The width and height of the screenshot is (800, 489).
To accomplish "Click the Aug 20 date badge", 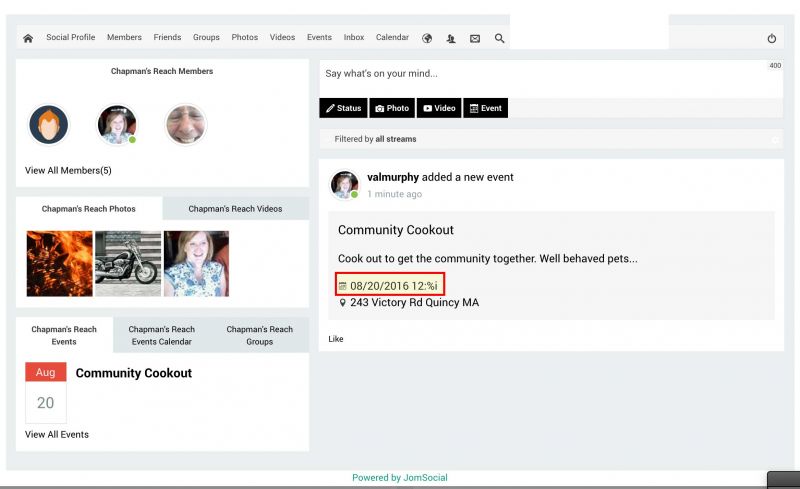I will click(x=46, y=392).
